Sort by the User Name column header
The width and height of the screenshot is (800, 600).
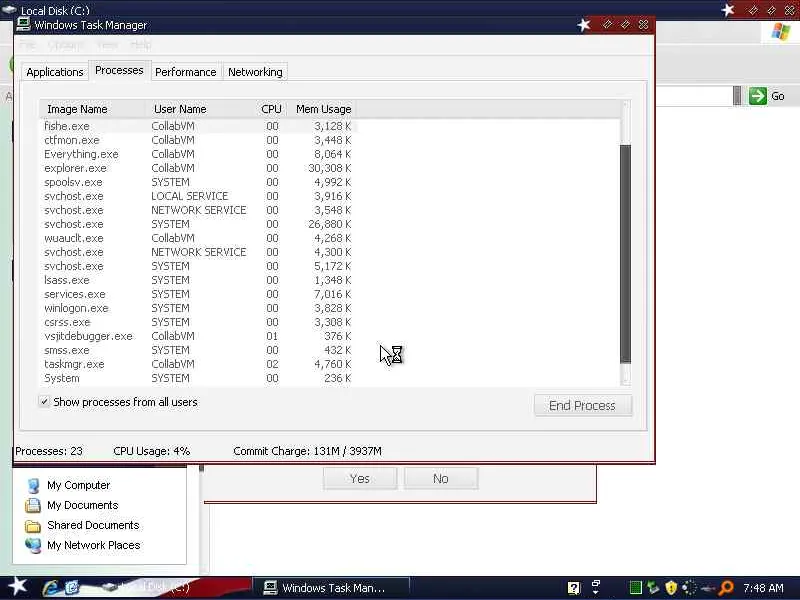click(x=199, y=109)
